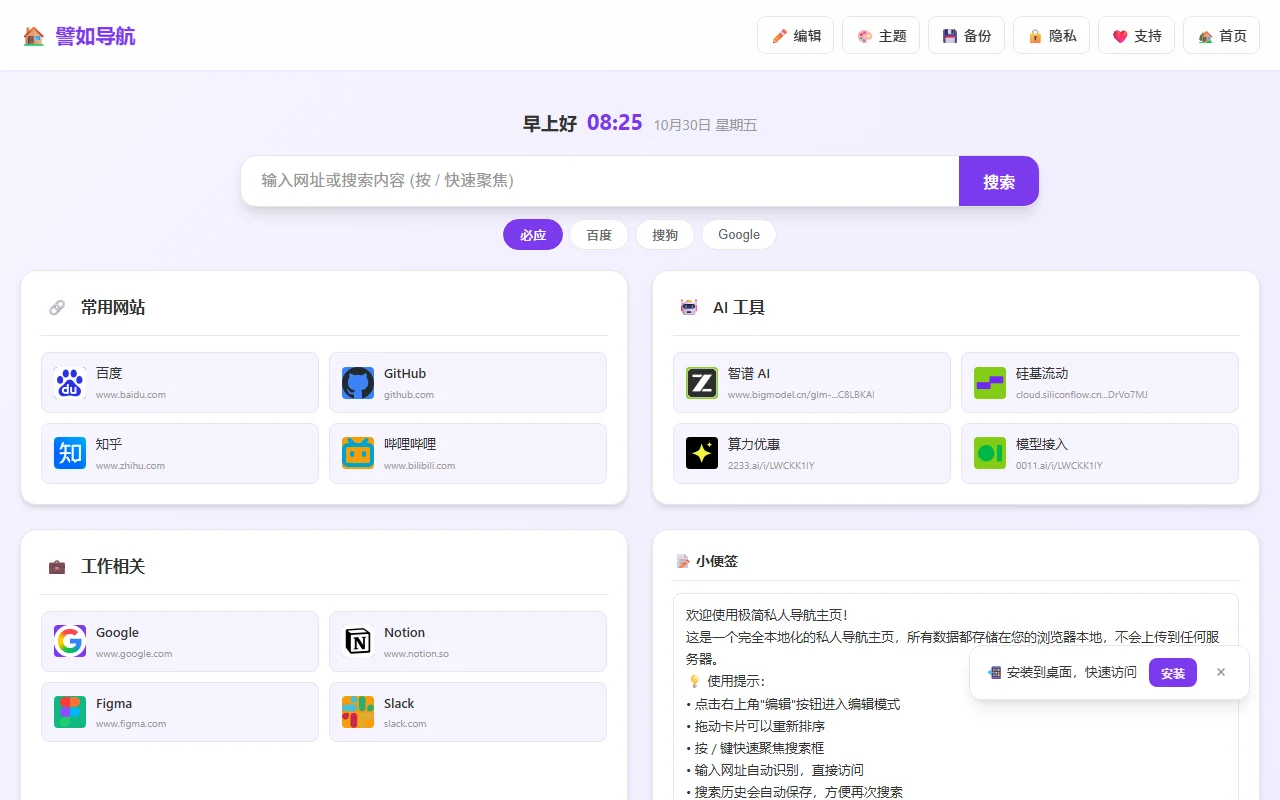Click the Google G logo icon
The image size is (1280, 800).
(70, 641)
